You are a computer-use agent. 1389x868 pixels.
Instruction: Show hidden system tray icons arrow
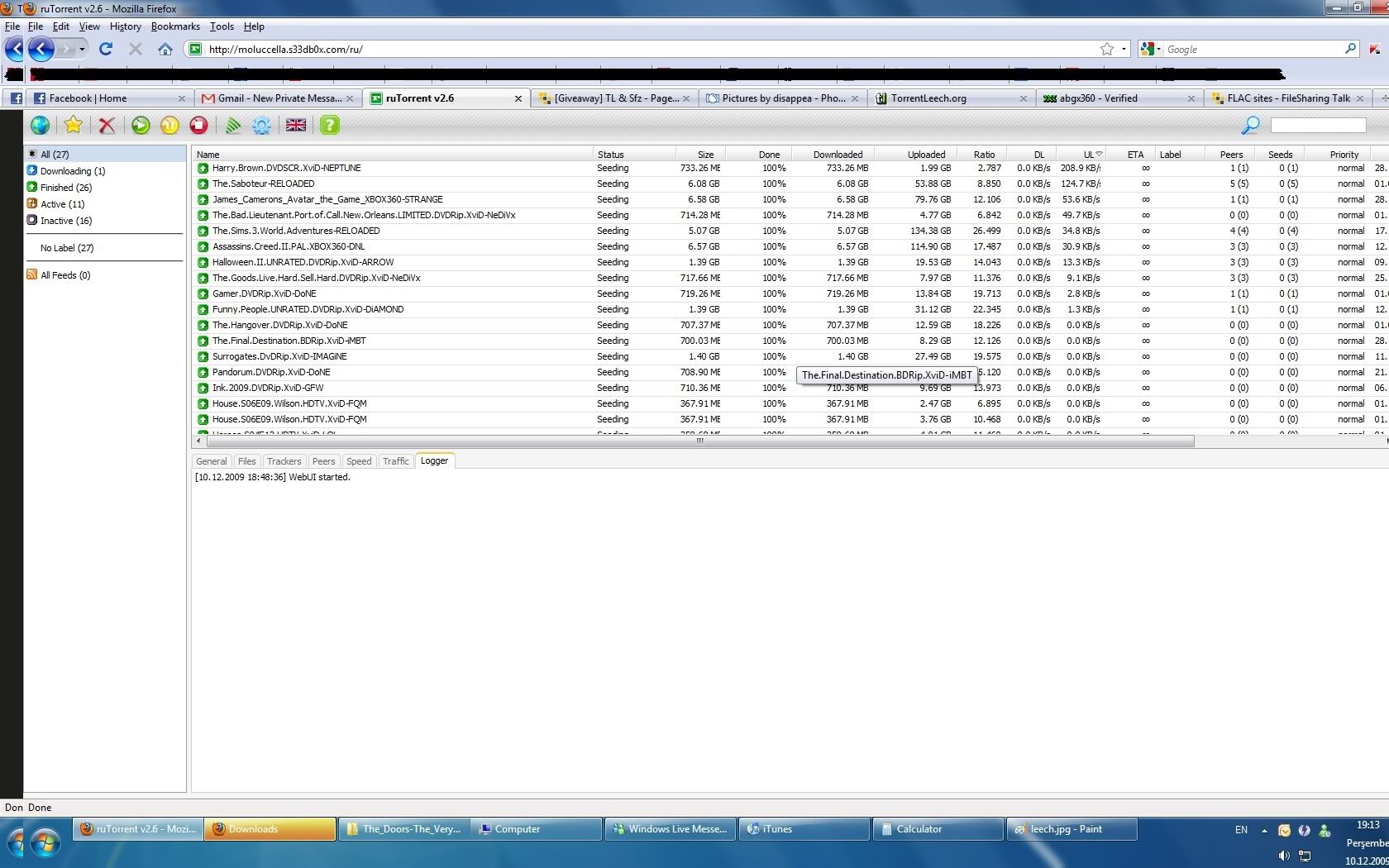tap(1264, 830)
